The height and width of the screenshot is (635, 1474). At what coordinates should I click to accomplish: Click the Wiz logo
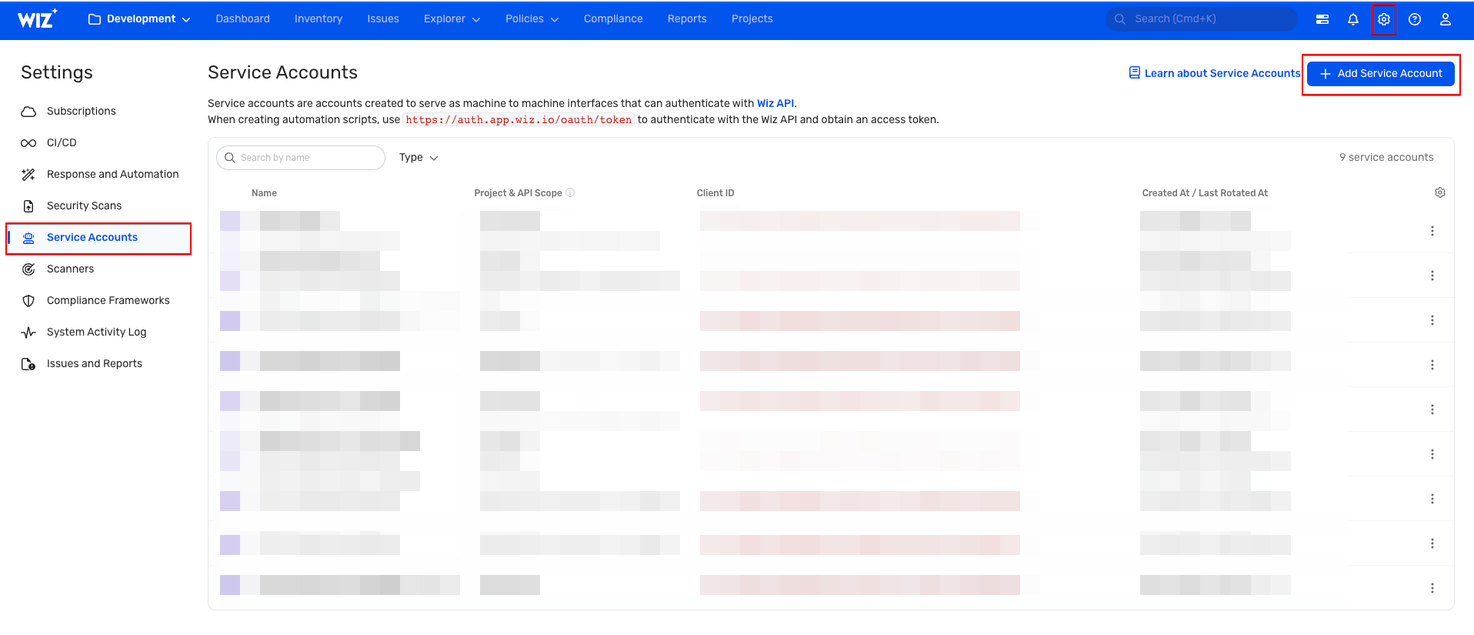(x=37, y=18)
